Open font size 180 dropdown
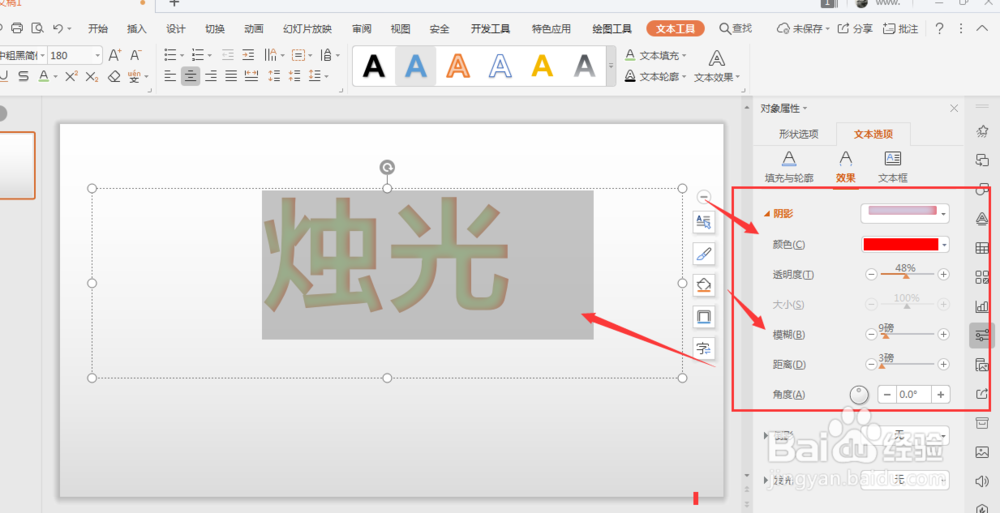This screenshot has width=1000, height=513. [98, 56]
